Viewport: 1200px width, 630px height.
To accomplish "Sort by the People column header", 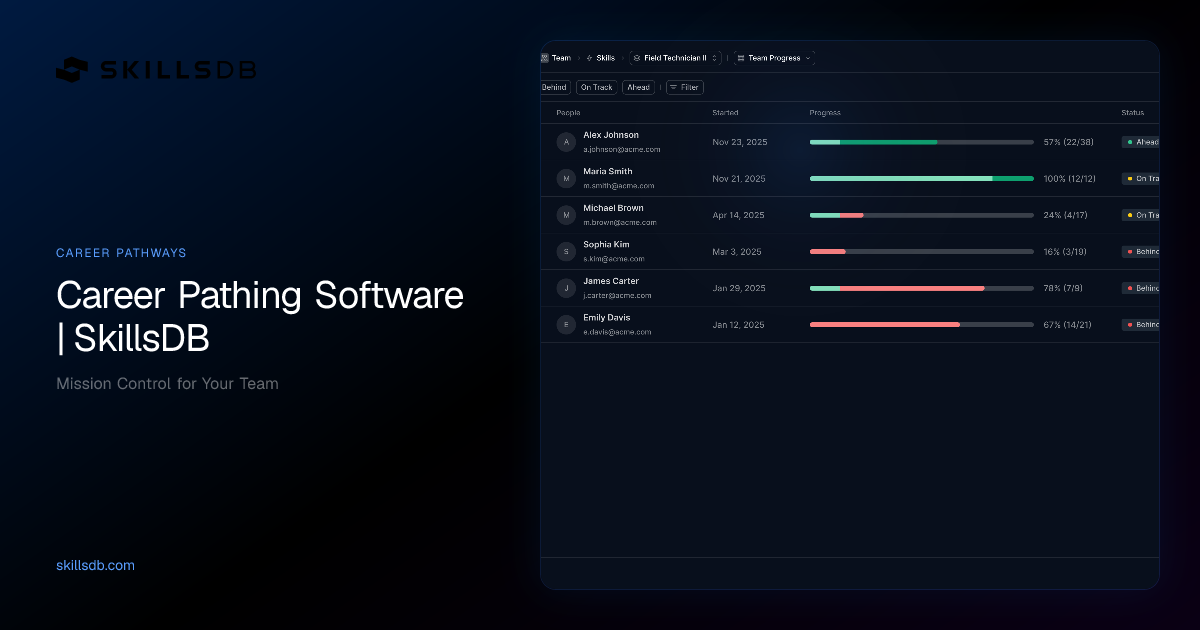I will 568,112.
